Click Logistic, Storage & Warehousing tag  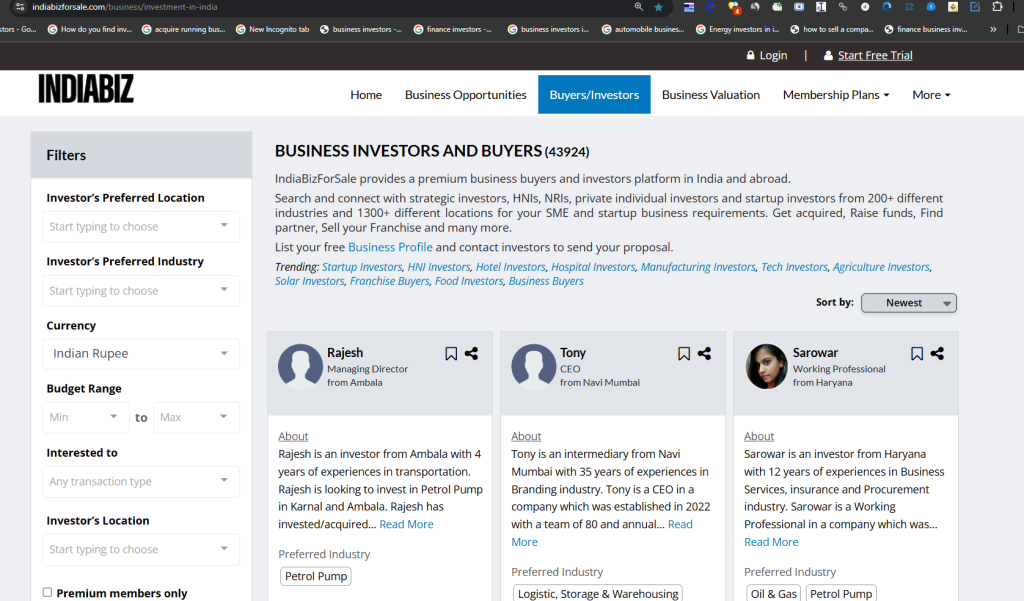pos(598,594)
